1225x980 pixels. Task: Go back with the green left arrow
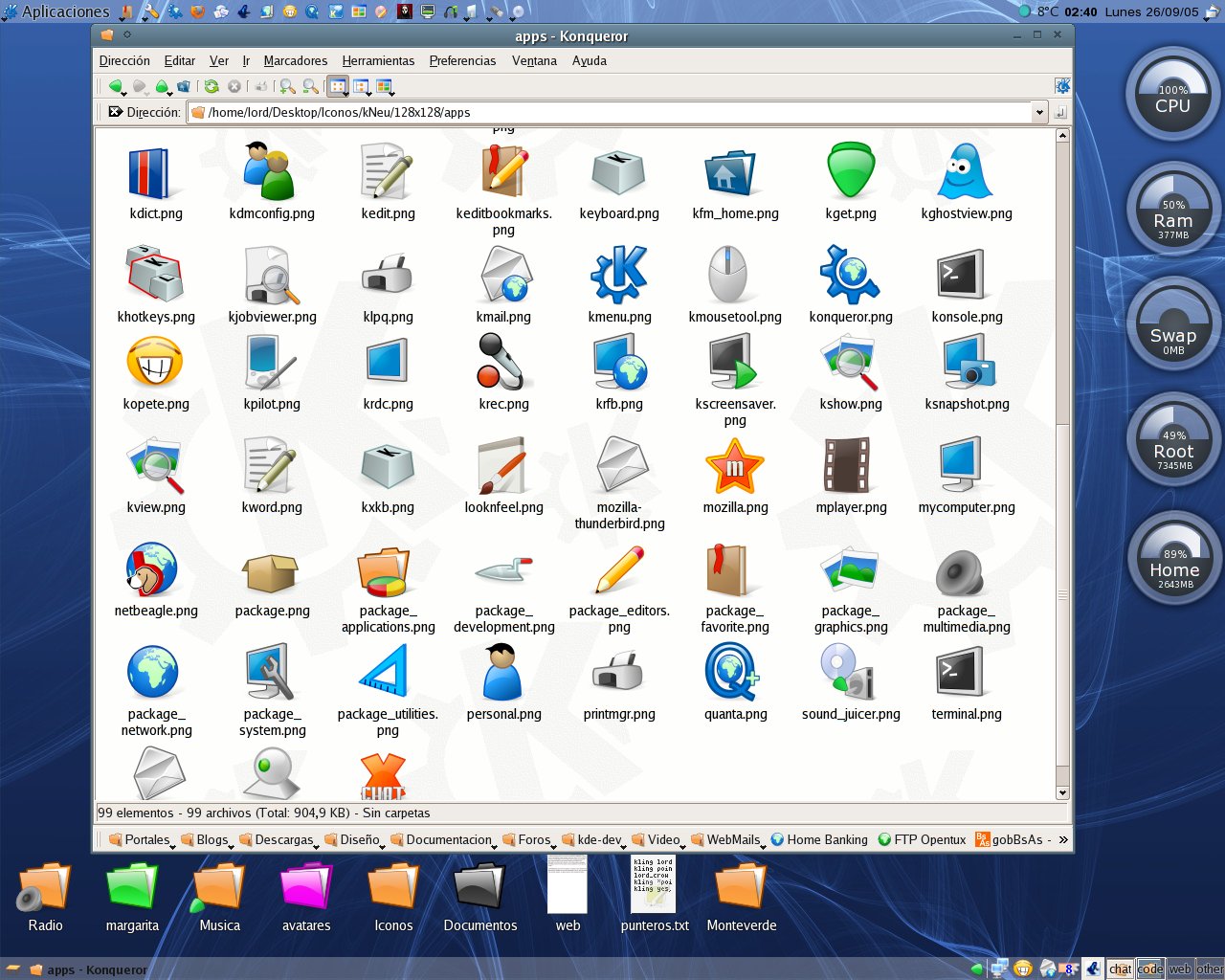[x=115, y=86]
